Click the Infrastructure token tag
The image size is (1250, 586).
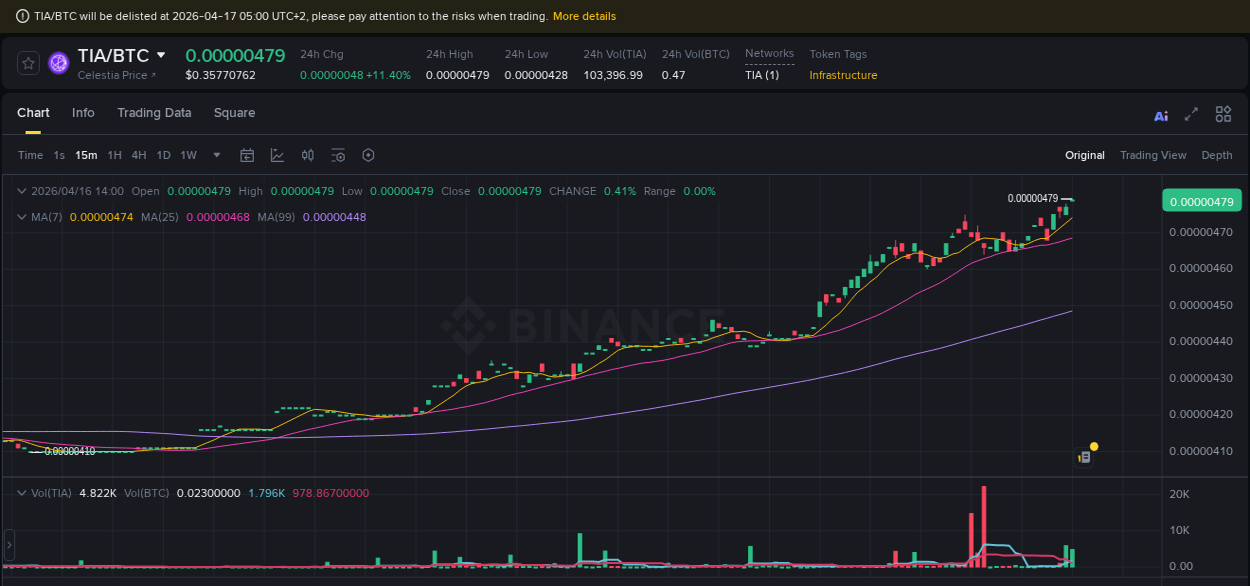point(843,75)
